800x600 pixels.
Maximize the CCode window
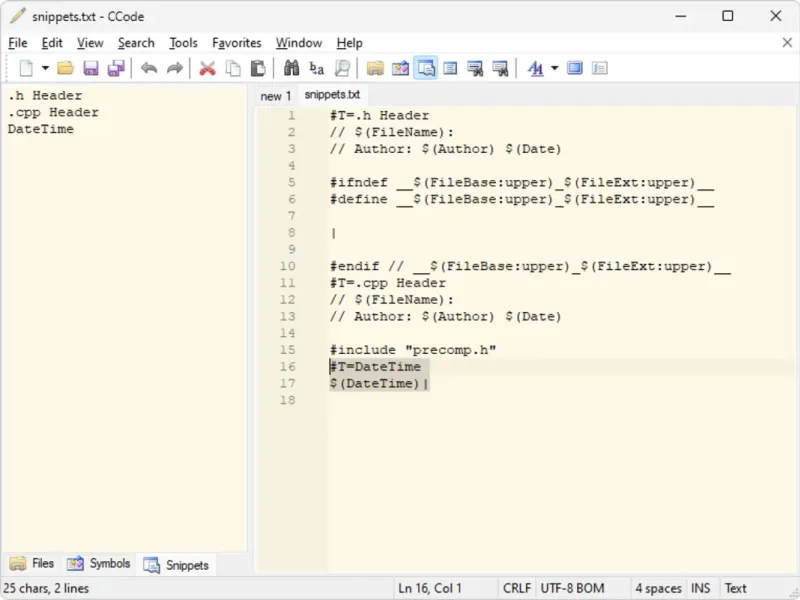tap(728, 16)
